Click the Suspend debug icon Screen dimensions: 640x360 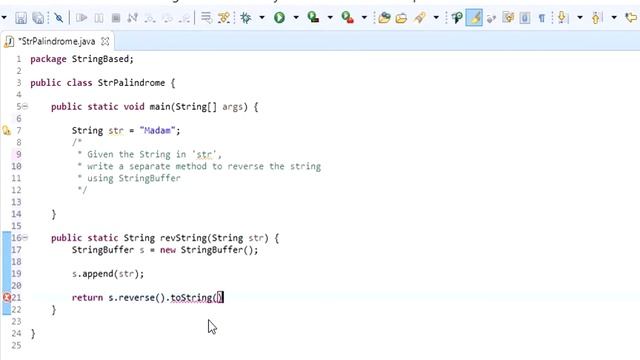99,18
